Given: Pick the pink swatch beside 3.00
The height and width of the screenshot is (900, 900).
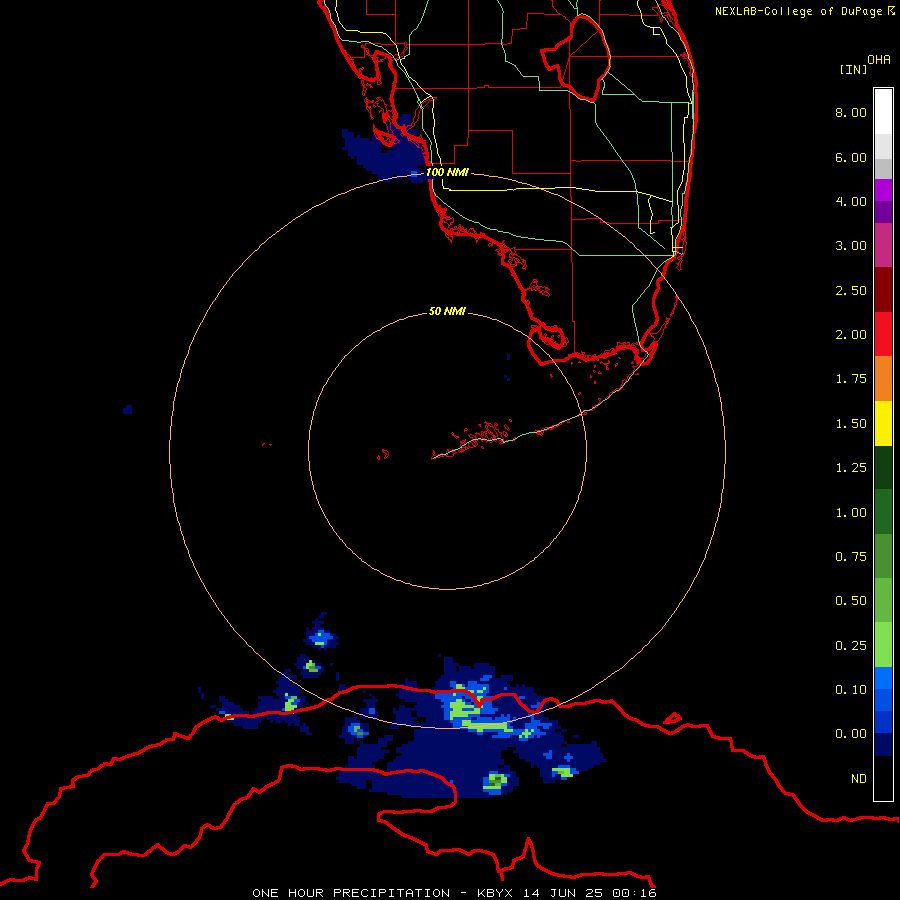Looking at the screenshot, I should pyautogui.click(x=883, y=246).
